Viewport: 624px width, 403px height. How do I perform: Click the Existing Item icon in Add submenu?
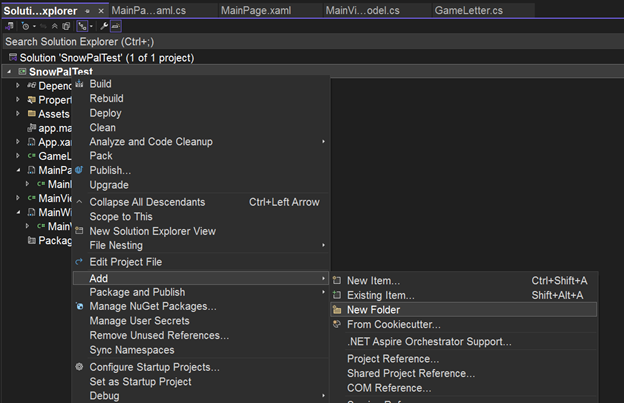(337, 295)
